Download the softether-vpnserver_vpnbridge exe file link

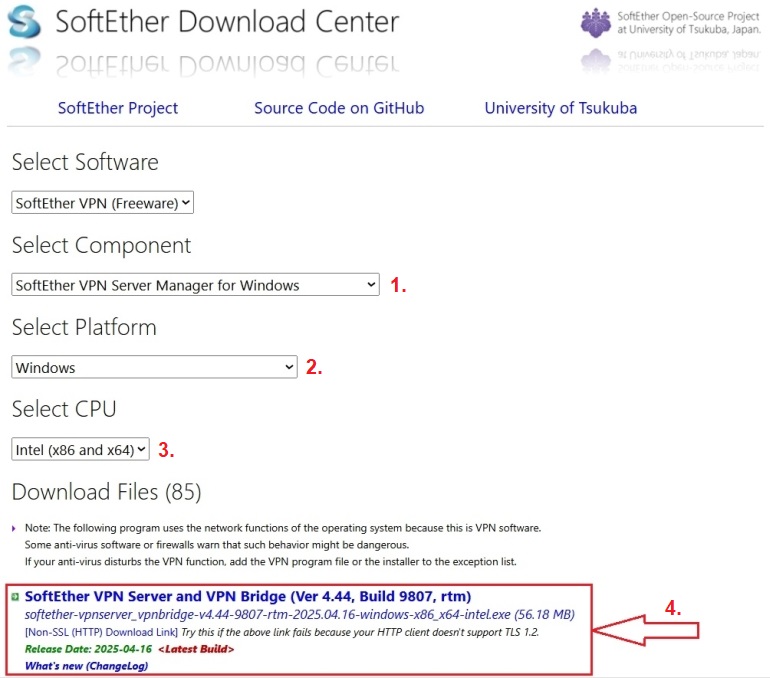click(267, 614)
